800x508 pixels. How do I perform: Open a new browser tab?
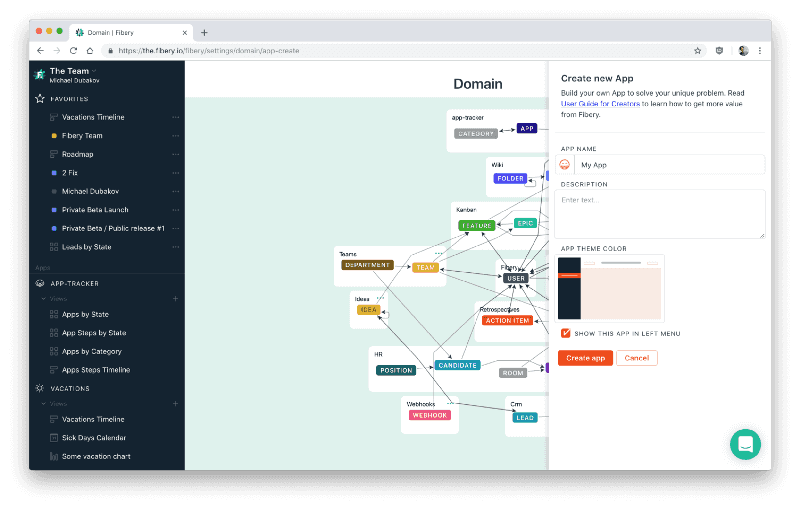tap(204, 32)
